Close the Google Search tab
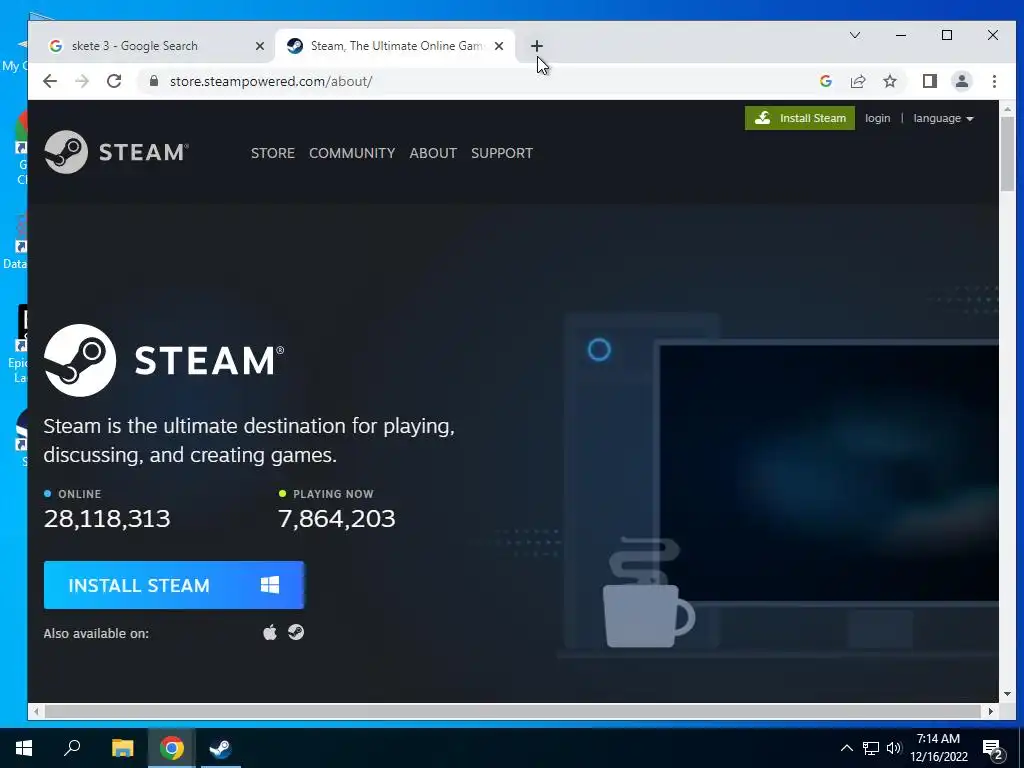This screenshot has width=1024, height=768. (x=259, y=46)
